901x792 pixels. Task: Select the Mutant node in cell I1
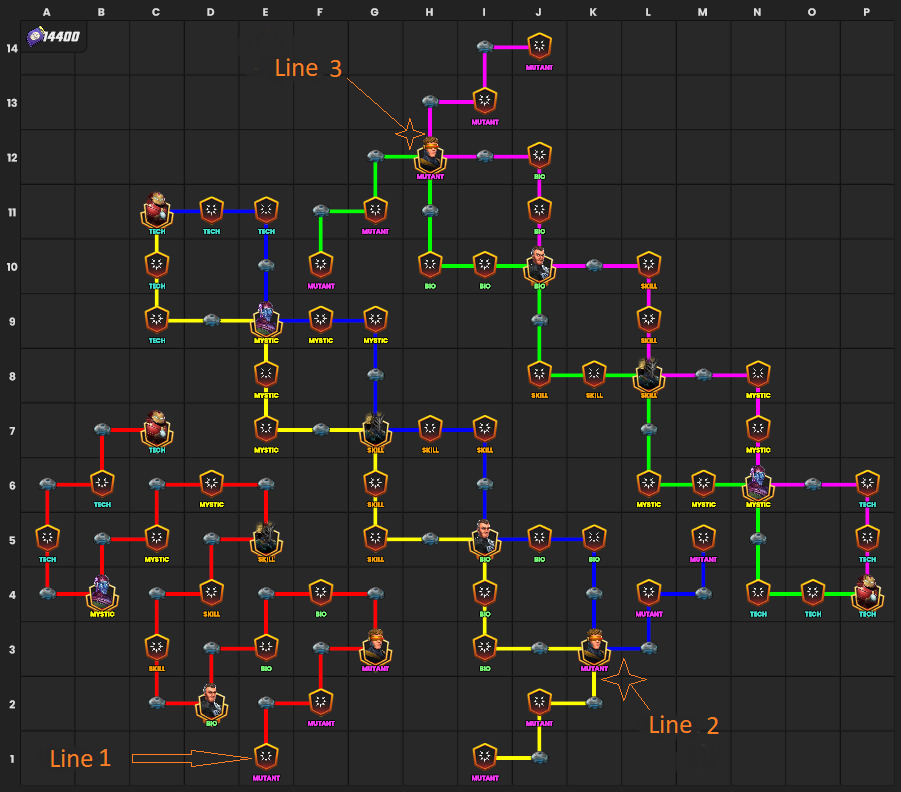point(484,756)
